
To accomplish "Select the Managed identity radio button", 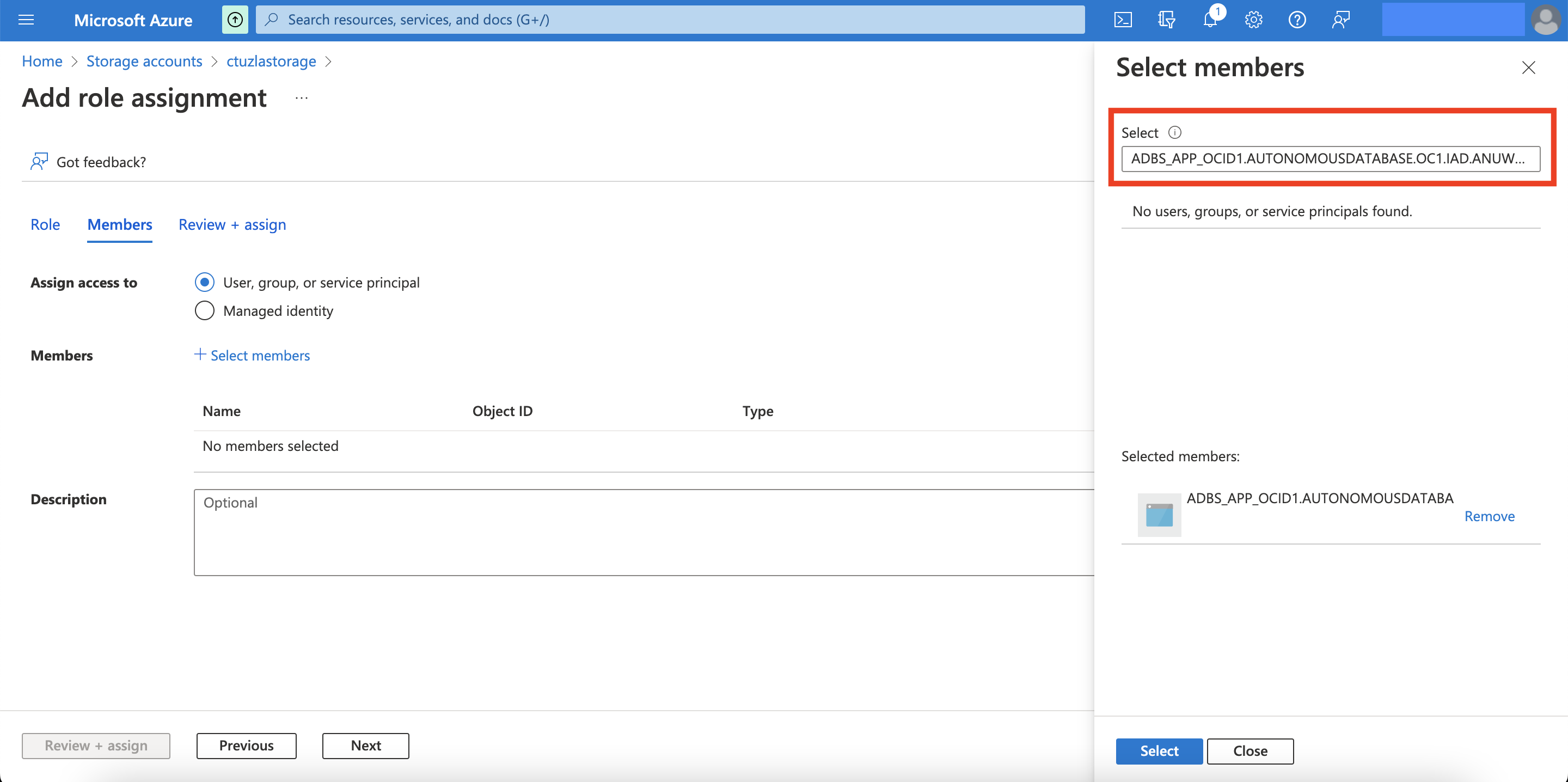I will [205, 310].
